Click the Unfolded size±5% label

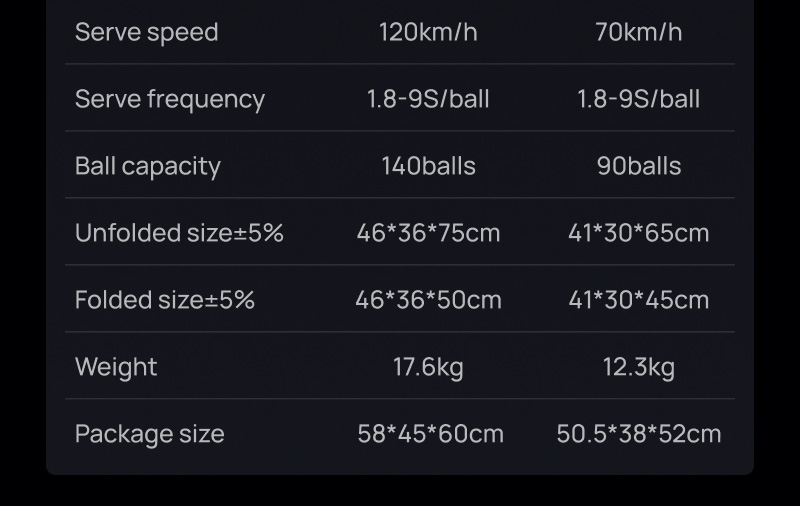179,233
